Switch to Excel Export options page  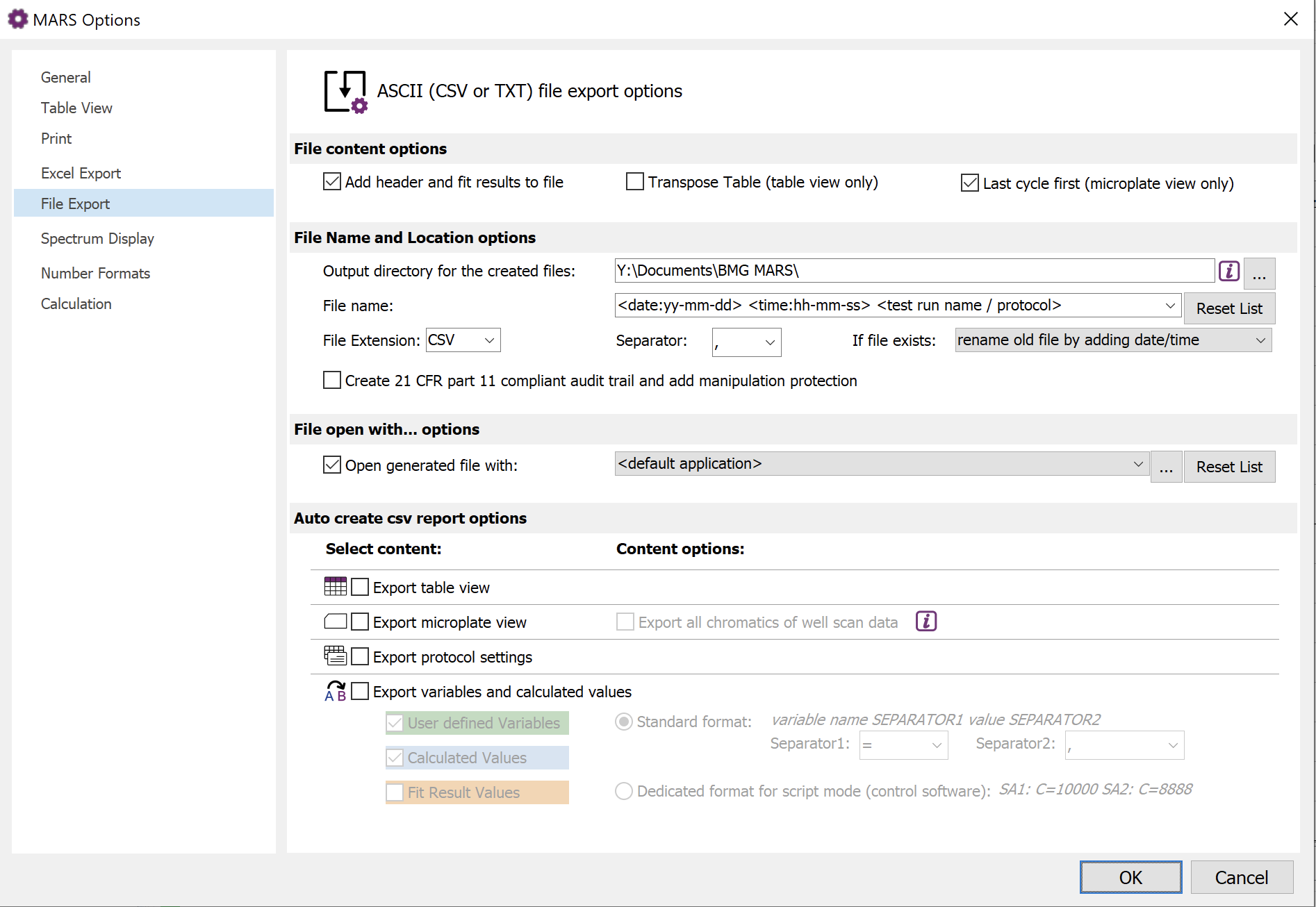pos(81,173)
